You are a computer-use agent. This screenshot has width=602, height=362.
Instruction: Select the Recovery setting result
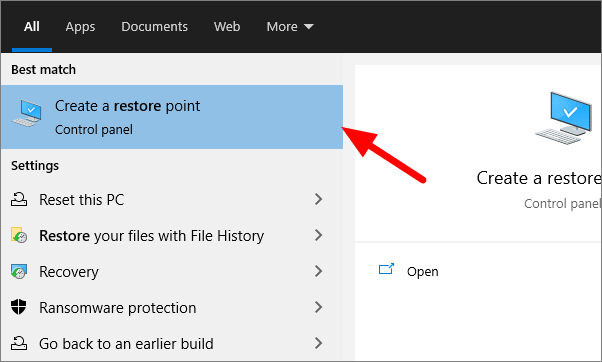(172, 272)
